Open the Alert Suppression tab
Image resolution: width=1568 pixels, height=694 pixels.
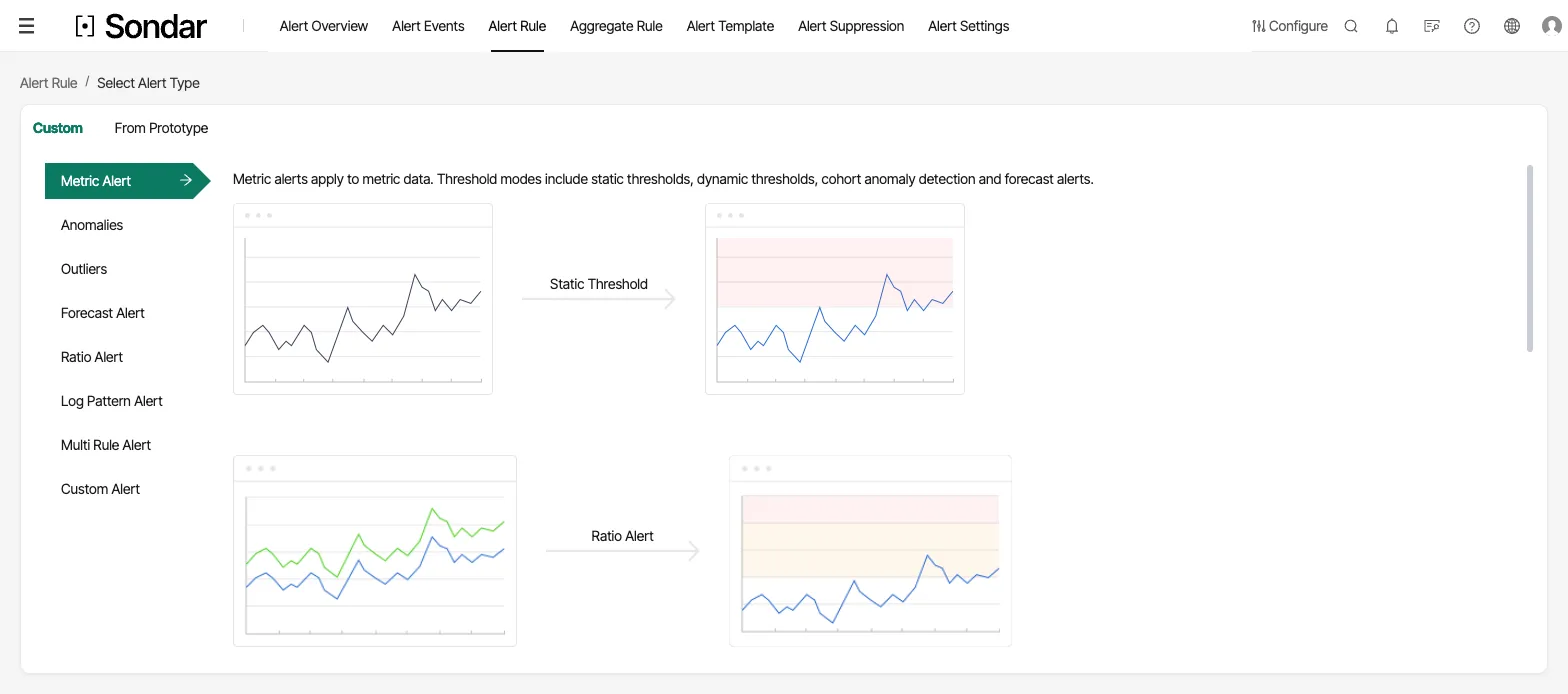(x=851, y=26)
